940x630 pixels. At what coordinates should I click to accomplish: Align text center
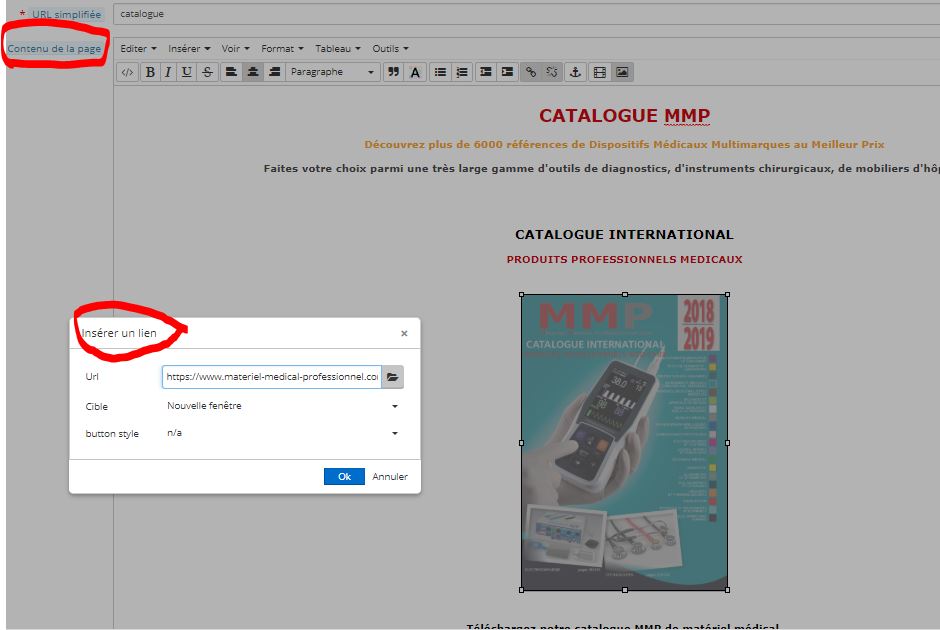[x=253, y=73]
